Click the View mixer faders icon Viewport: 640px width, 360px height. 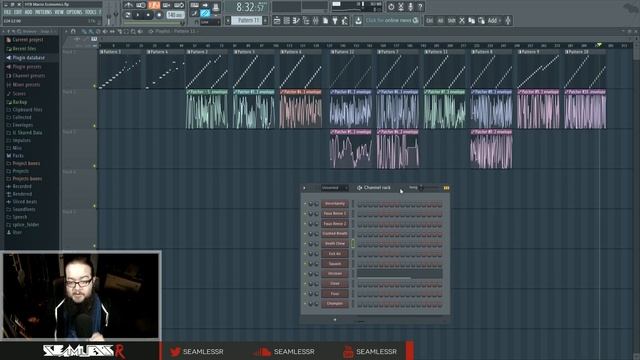click(316, 20)
